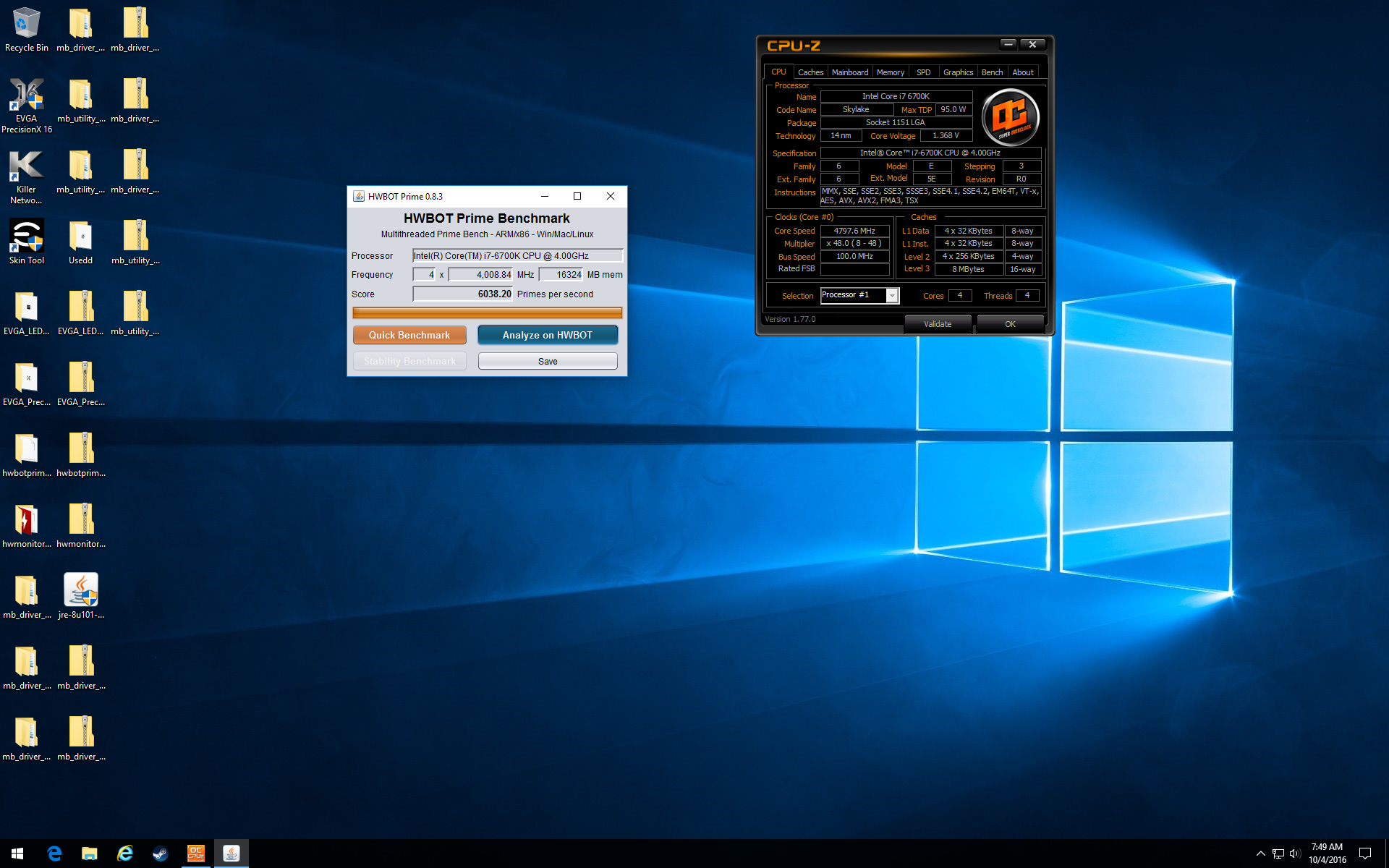Select the hwbotprime zip folder icon

pos(80,455)
